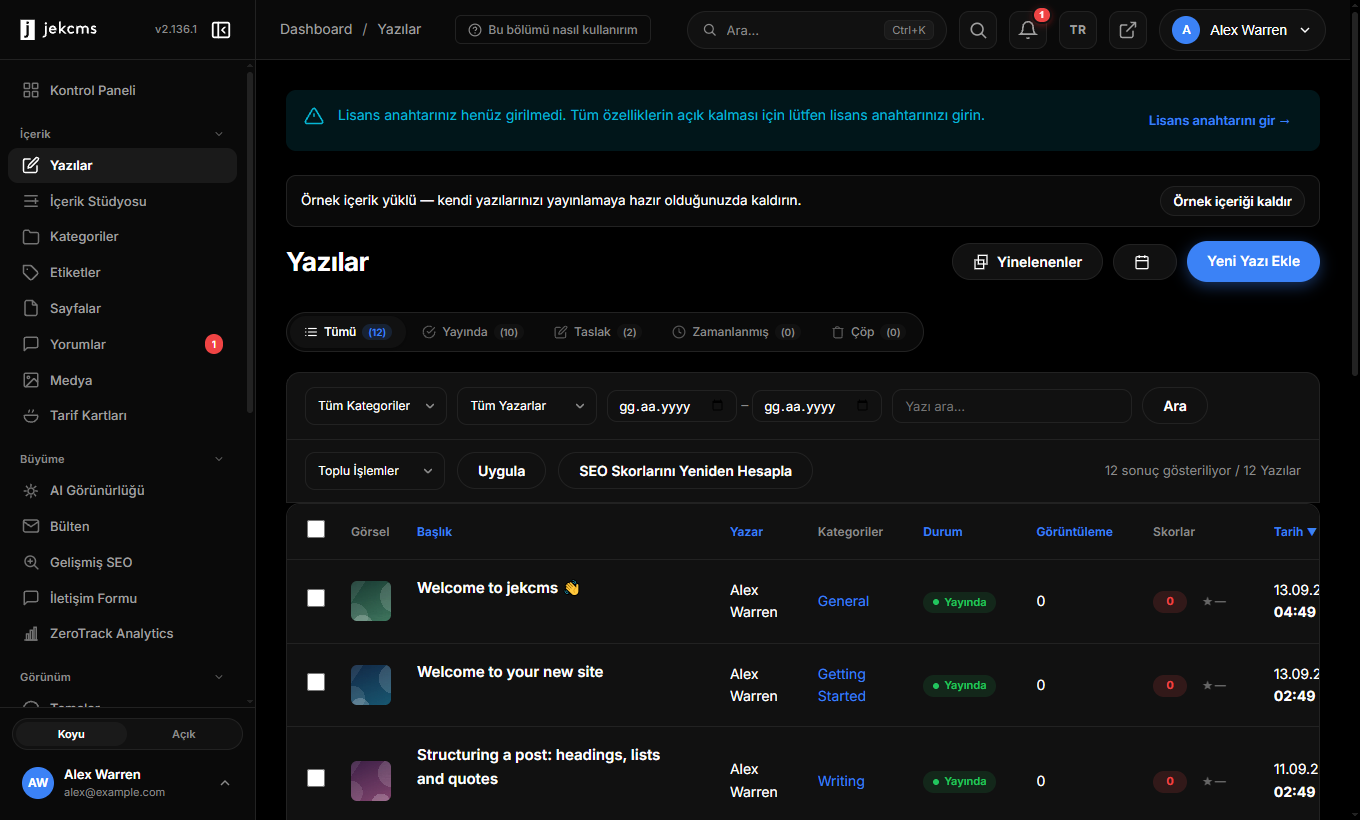Go to İçerik Stüdyosu
This screenshot has width=1360, height=820.
pos(122,201)
